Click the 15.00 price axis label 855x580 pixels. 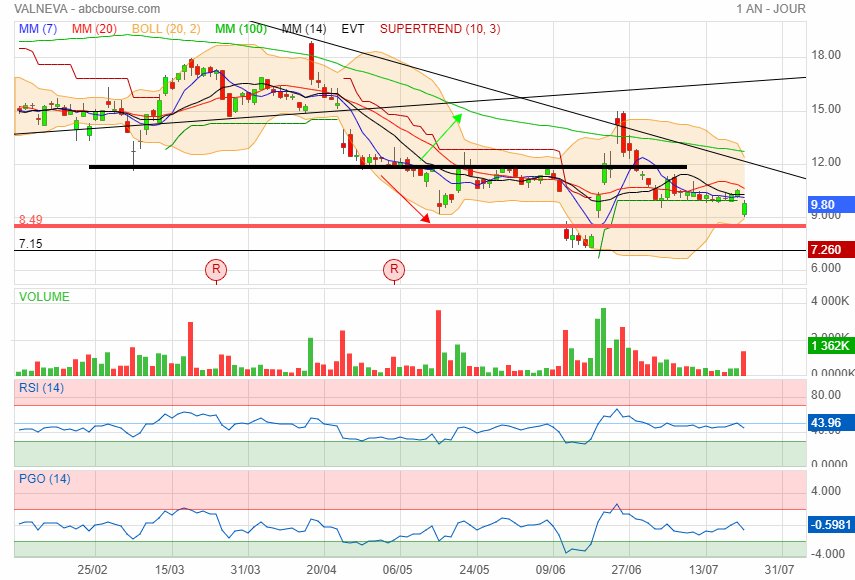click(x=826, y=108)
